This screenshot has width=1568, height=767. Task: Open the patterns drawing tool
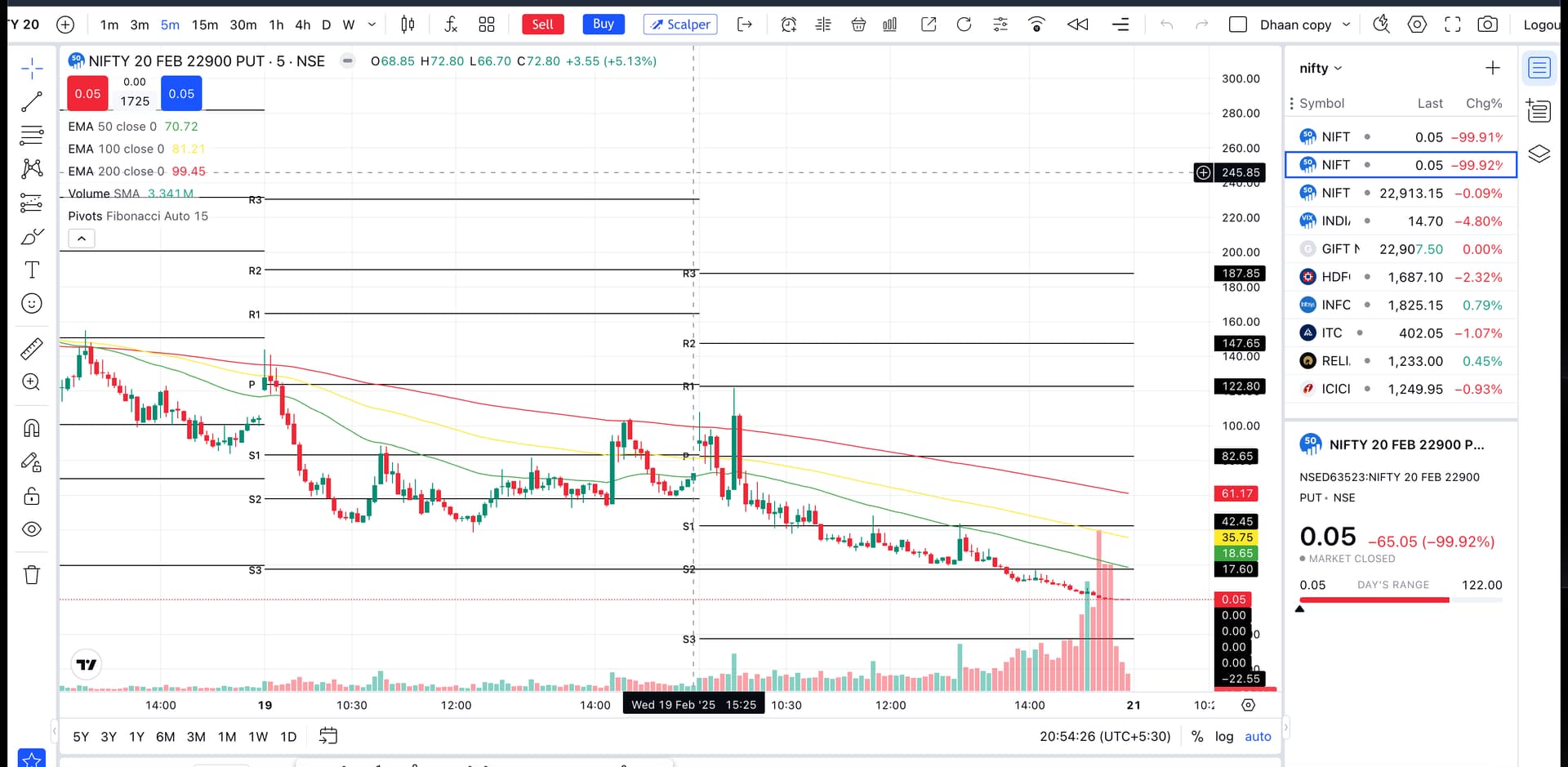[x=32, y=169]
